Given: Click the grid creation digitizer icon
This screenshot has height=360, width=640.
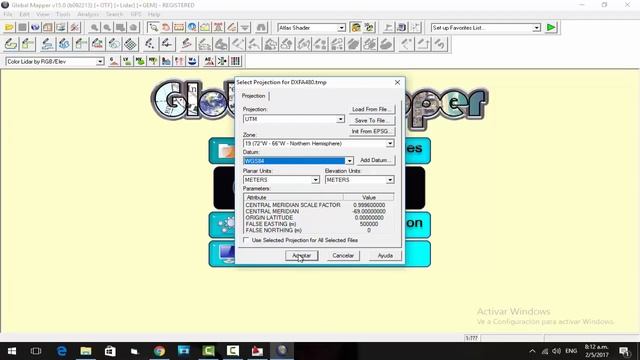Looking at the screenshot, I should pos(130,44).
